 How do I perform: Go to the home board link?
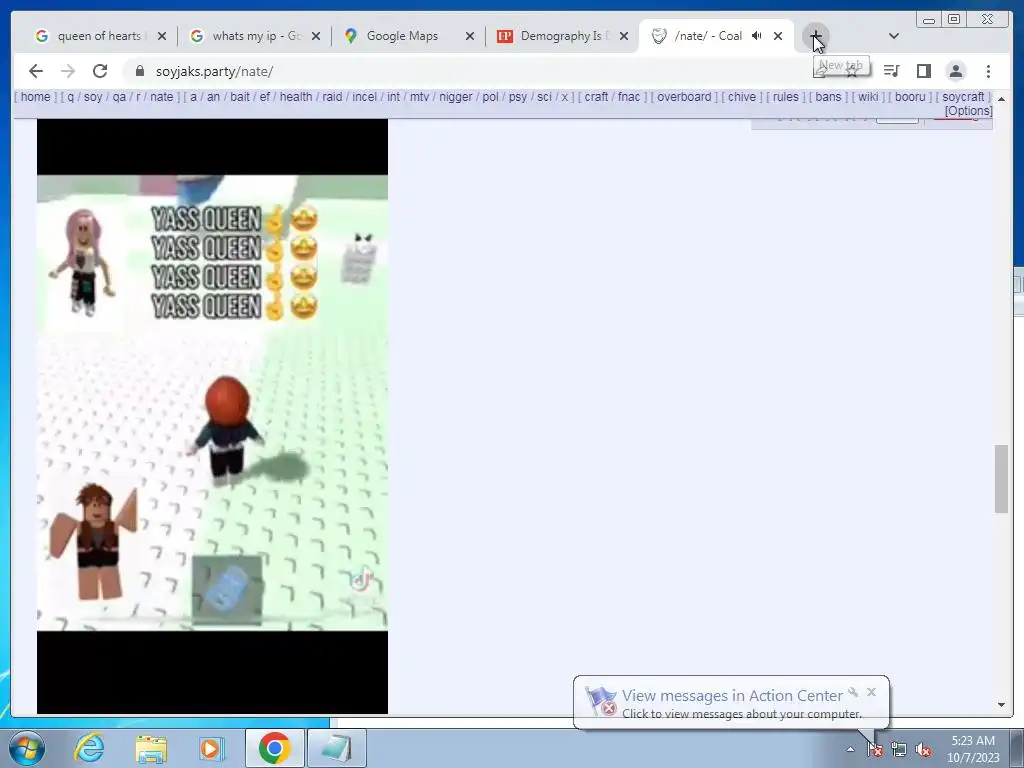tap(35, 97)
